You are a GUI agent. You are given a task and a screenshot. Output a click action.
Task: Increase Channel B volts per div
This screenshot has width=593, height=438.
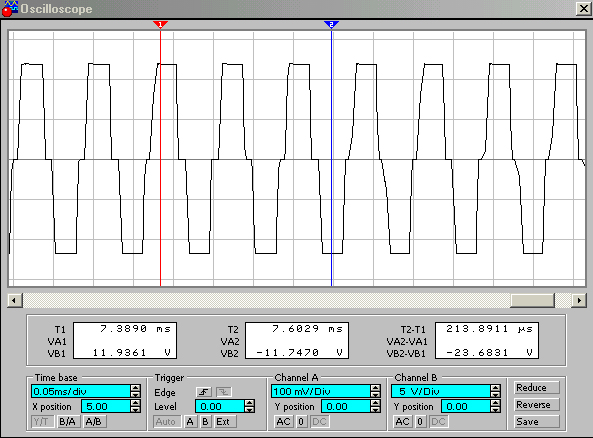pos(495,388)
